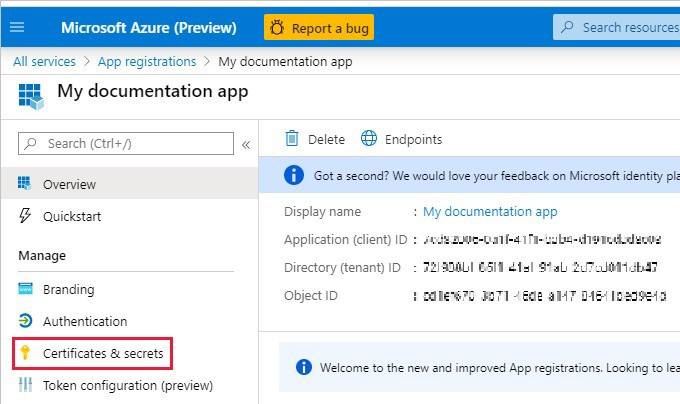The height and width of the screenshot is (404, 680).
Task: Click the Directory (tenant) ID label
Action: [x=342, y=267]
